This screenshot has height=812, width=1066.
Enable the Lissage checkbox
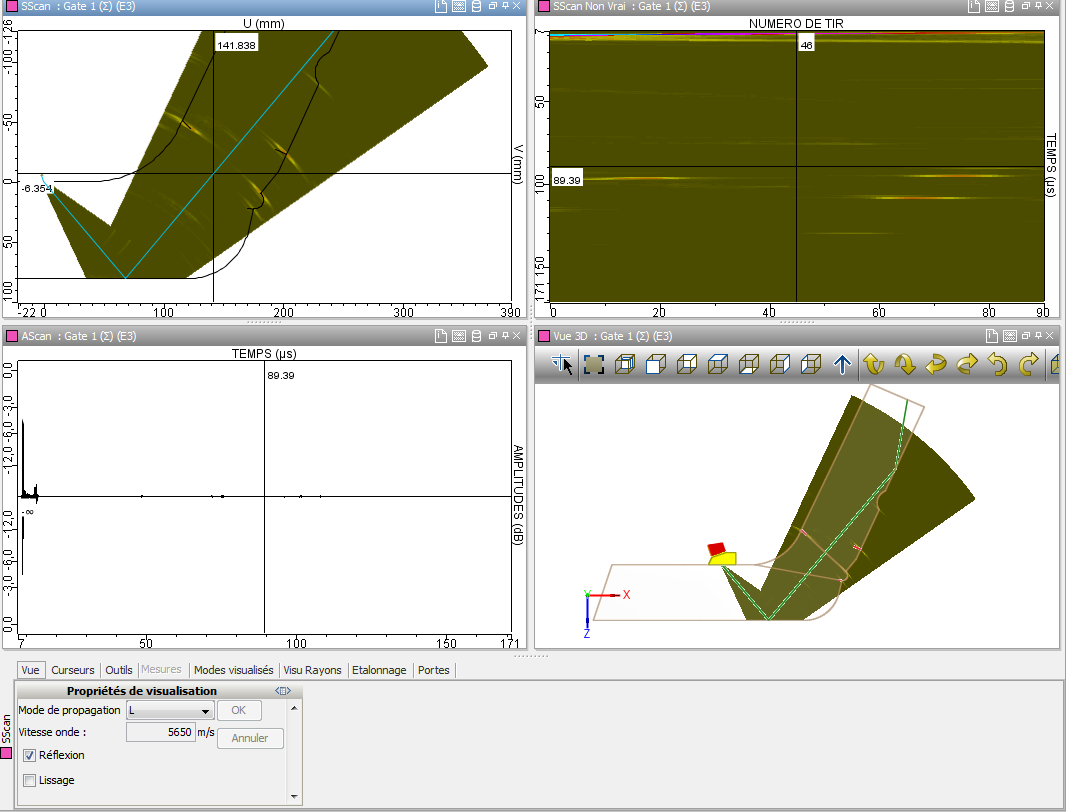(x=29, y=780)
